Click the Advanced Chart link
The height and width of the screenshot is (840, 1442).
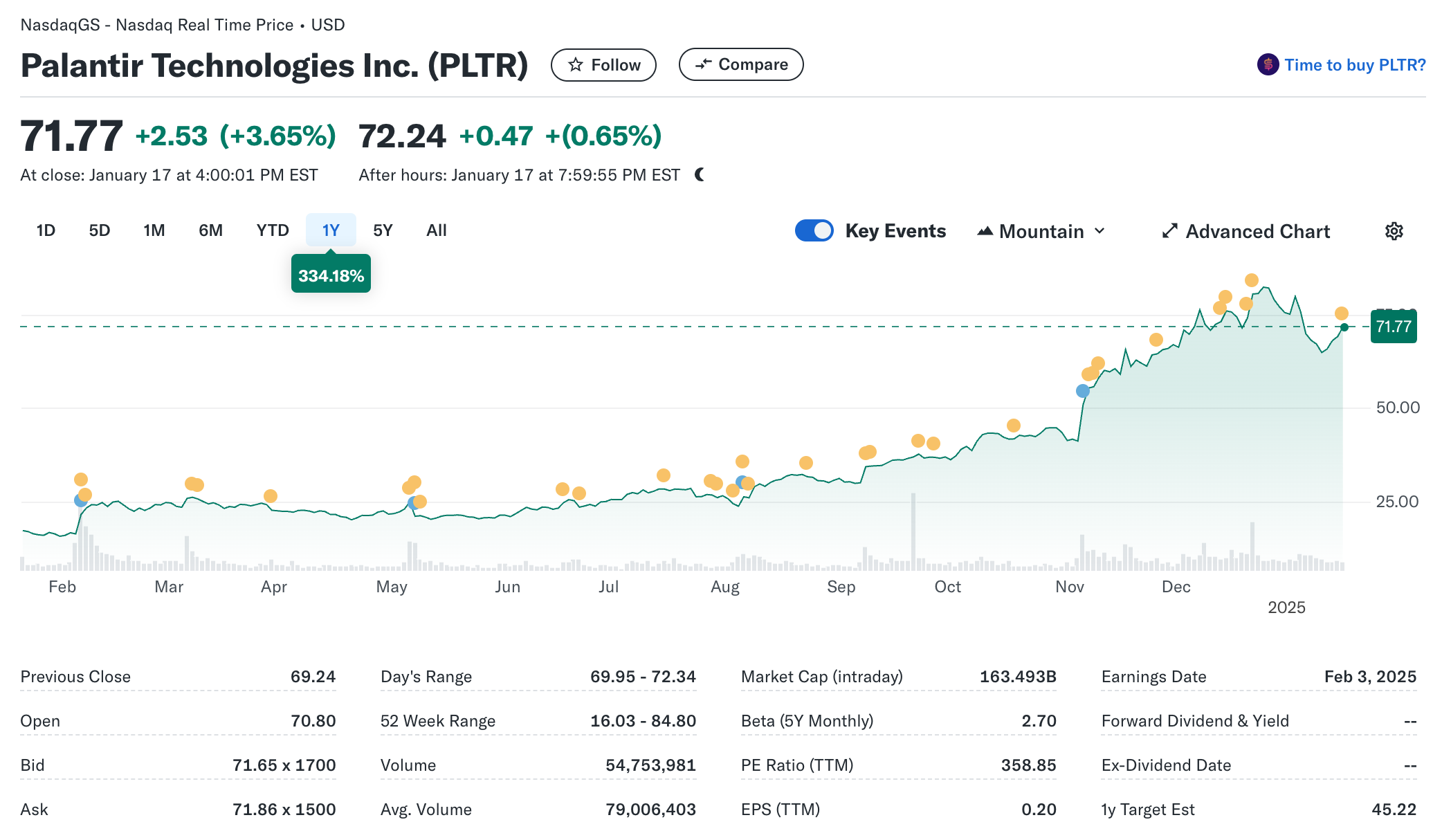(x=1257, y=231)
